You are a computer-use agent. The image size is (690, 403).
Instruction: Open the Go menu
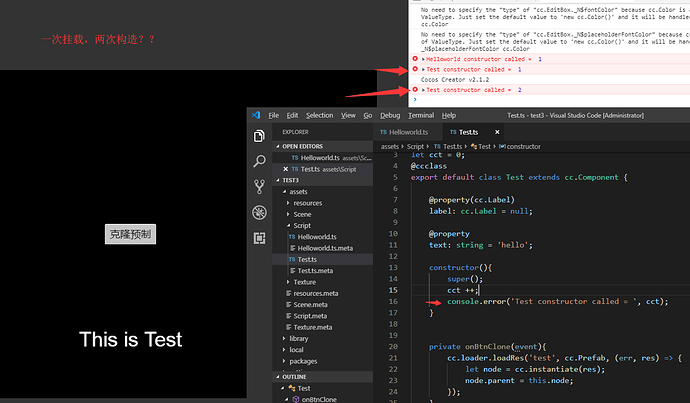point(368,115)
